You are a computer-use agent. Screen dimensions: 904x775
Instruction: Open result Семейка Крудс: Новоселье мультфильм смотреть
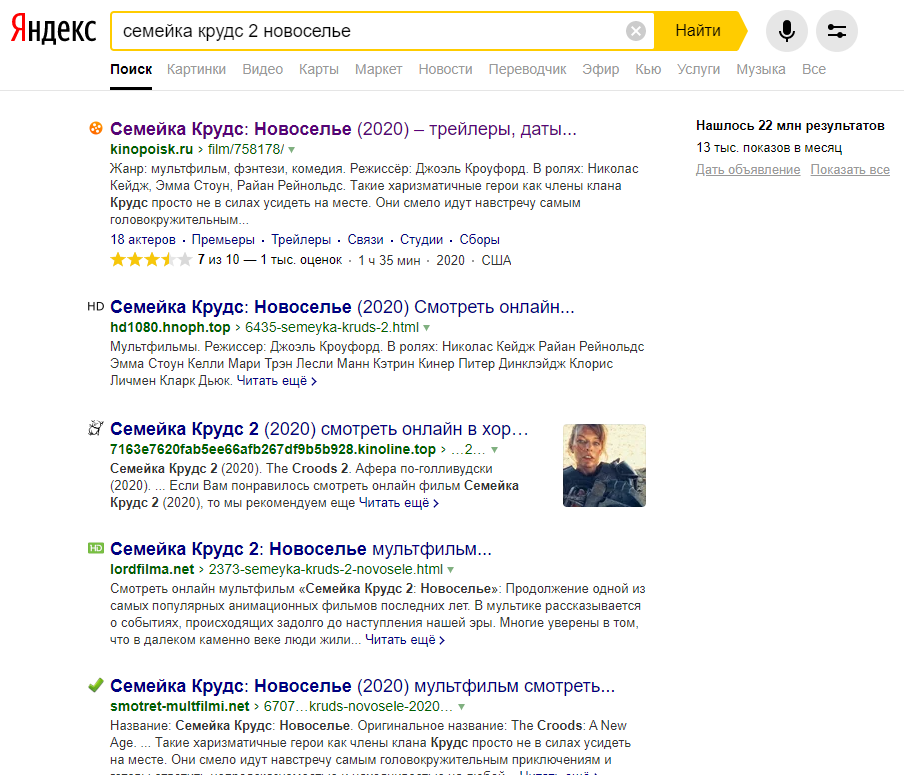[363, 686]
